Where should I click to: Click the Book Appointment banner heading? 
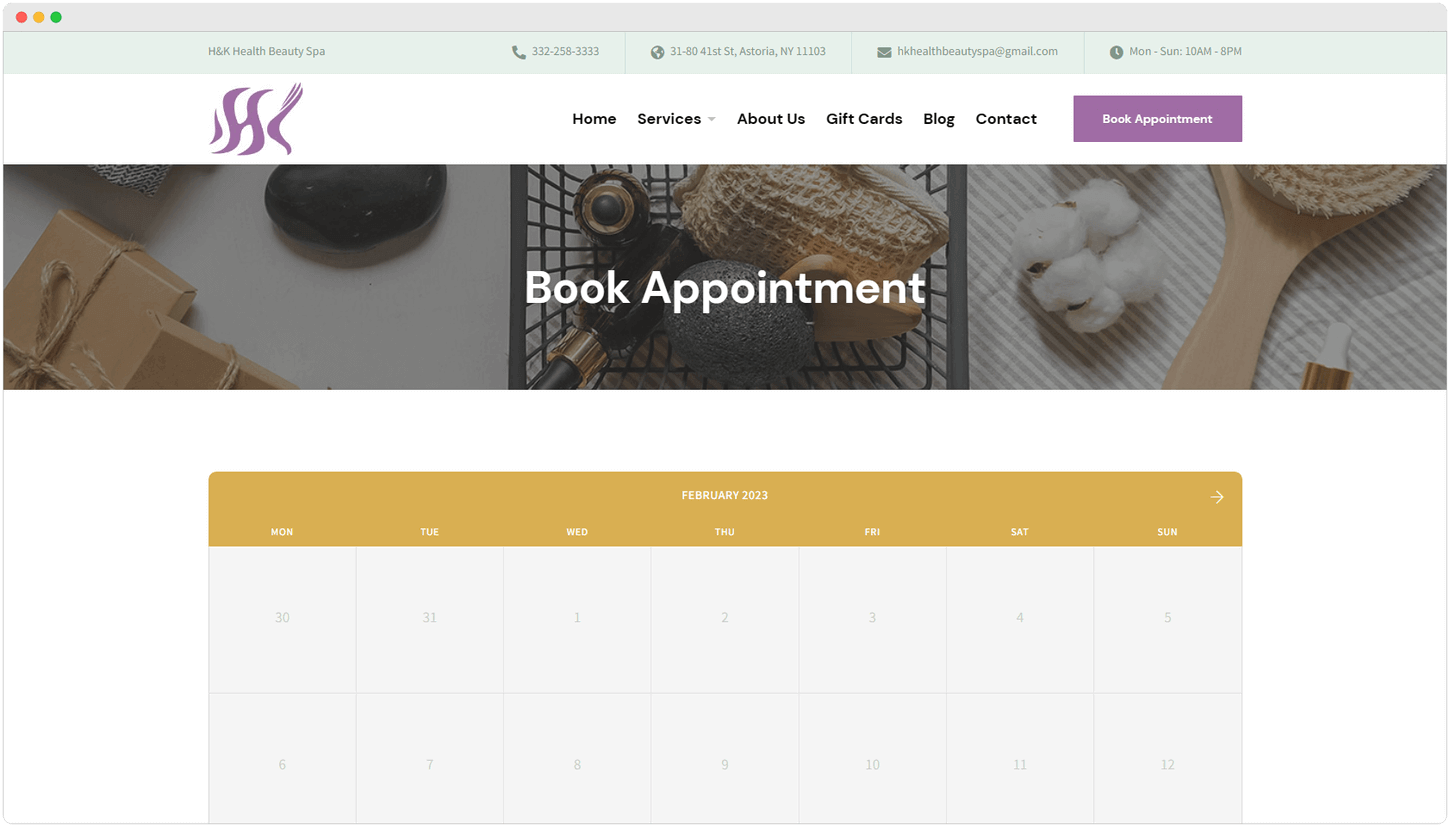tap(725, 289)
